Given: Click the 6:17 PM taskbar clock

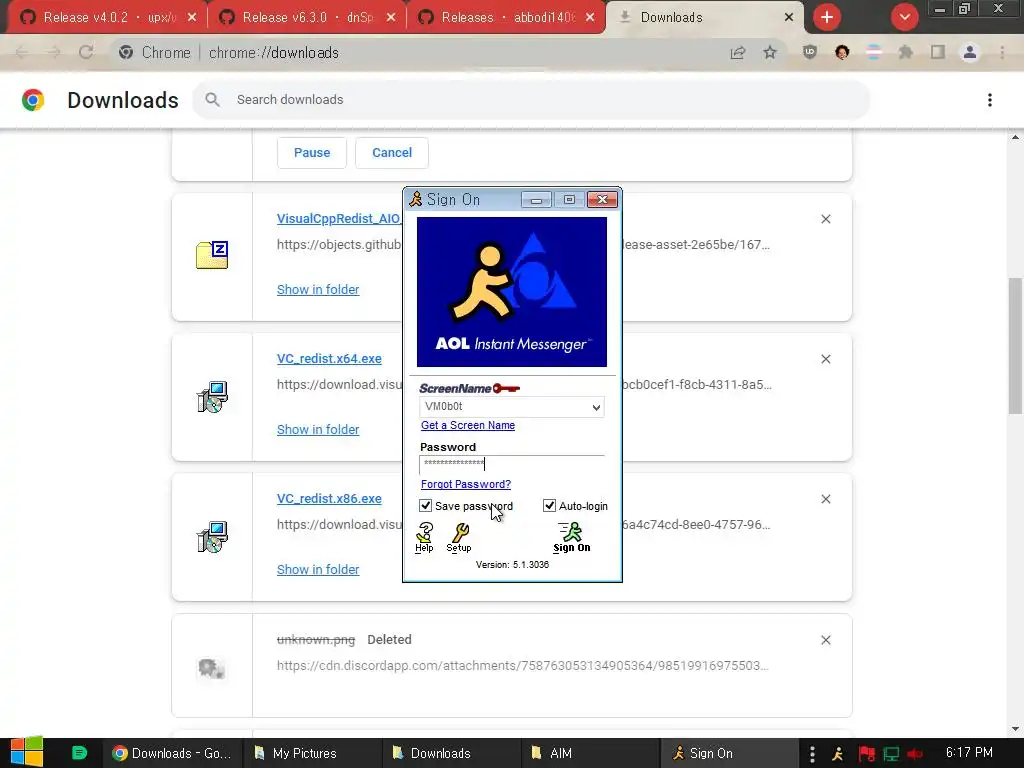Looking at the screenshot, I should coord(969,752).
